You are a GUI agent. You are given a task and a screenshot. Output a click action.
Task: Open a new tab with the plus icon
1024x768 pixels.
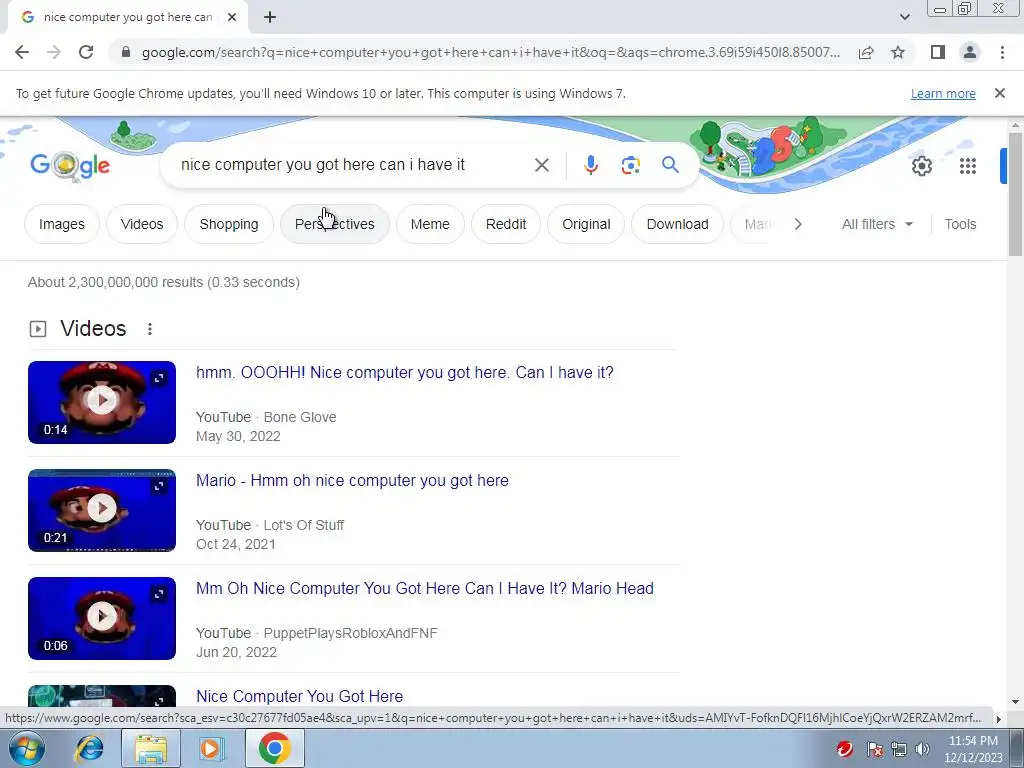(270, 18)
